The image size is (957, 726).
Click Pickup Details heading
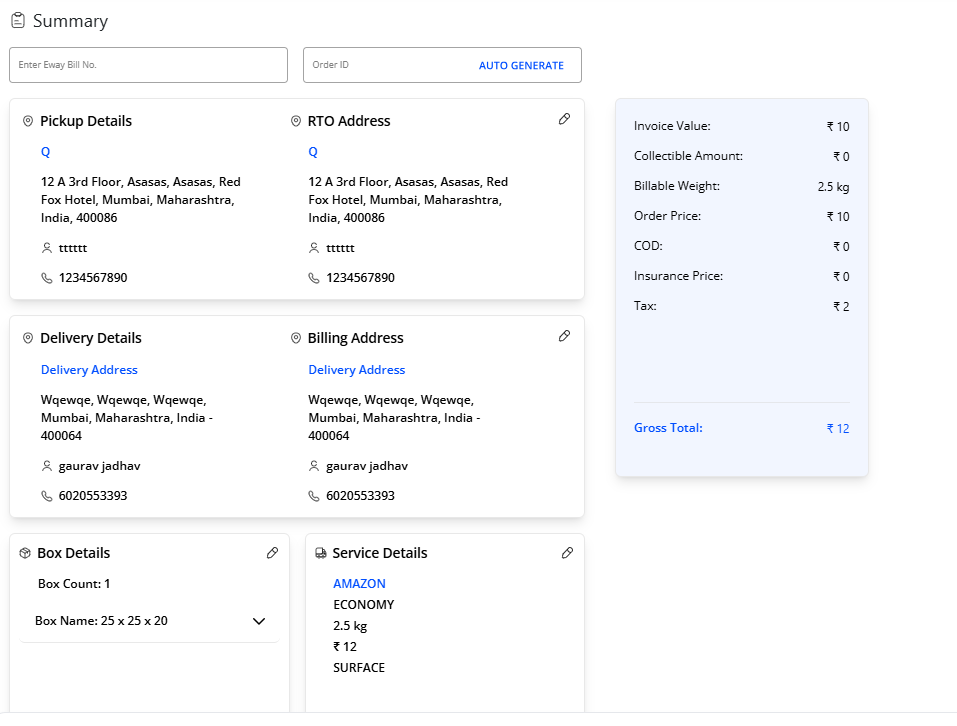(86, 121)
